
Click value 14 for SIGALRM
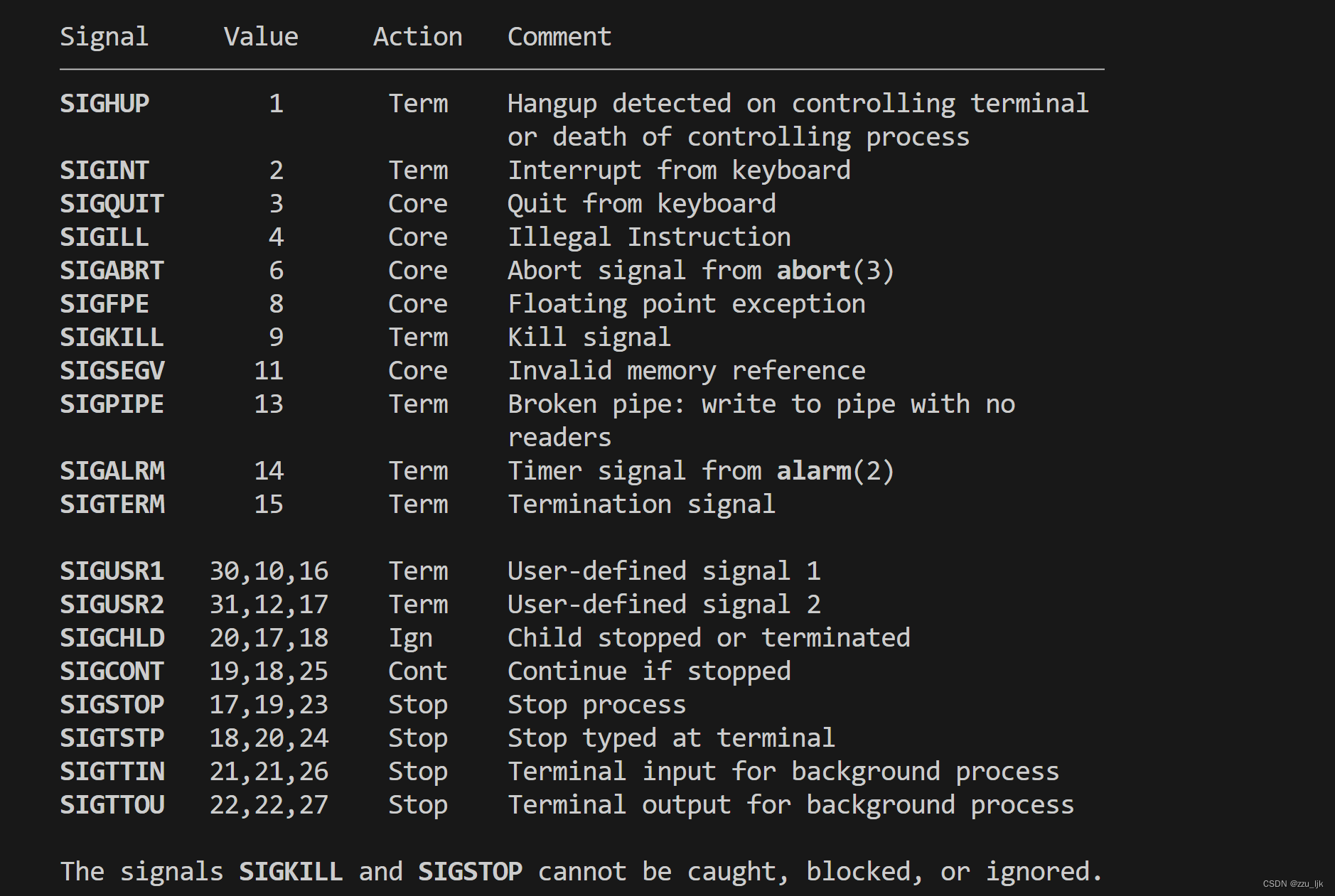pyautogui.click(x=269, y=471)
